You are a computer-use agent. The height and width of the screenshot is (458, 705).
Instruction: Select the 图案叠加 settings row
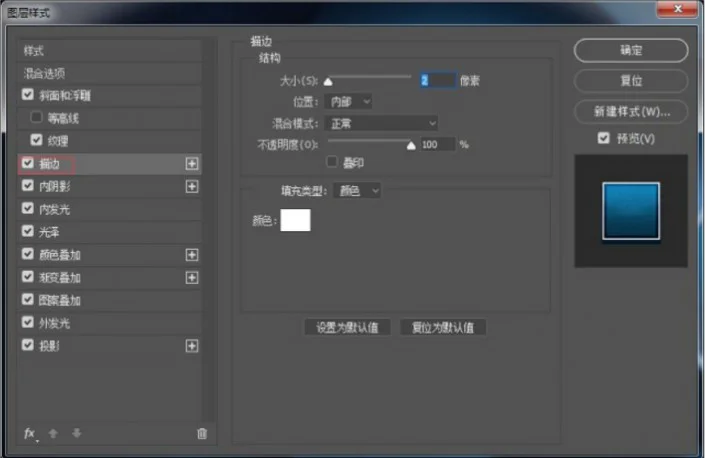tap(109, 300)
